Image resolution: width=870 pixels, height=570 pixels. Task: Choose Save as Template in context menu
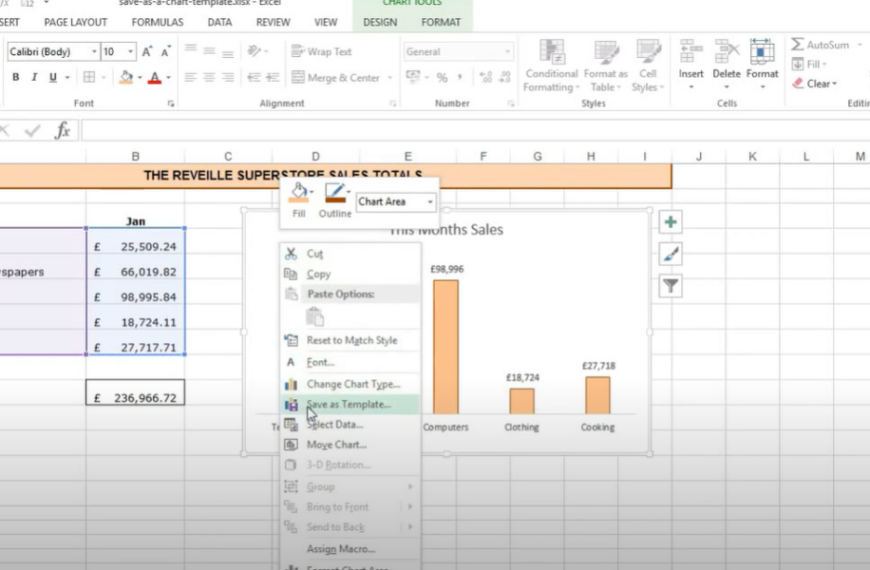point(351,405)
